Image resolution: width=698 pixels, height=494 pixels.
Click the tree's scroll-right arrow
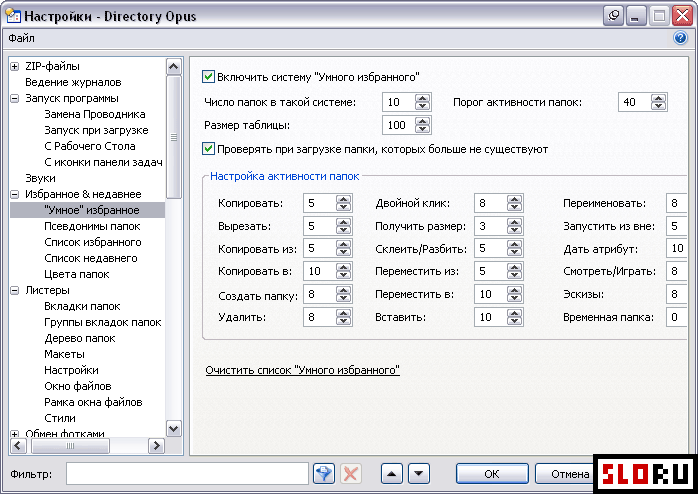click(x=156, y=446)
